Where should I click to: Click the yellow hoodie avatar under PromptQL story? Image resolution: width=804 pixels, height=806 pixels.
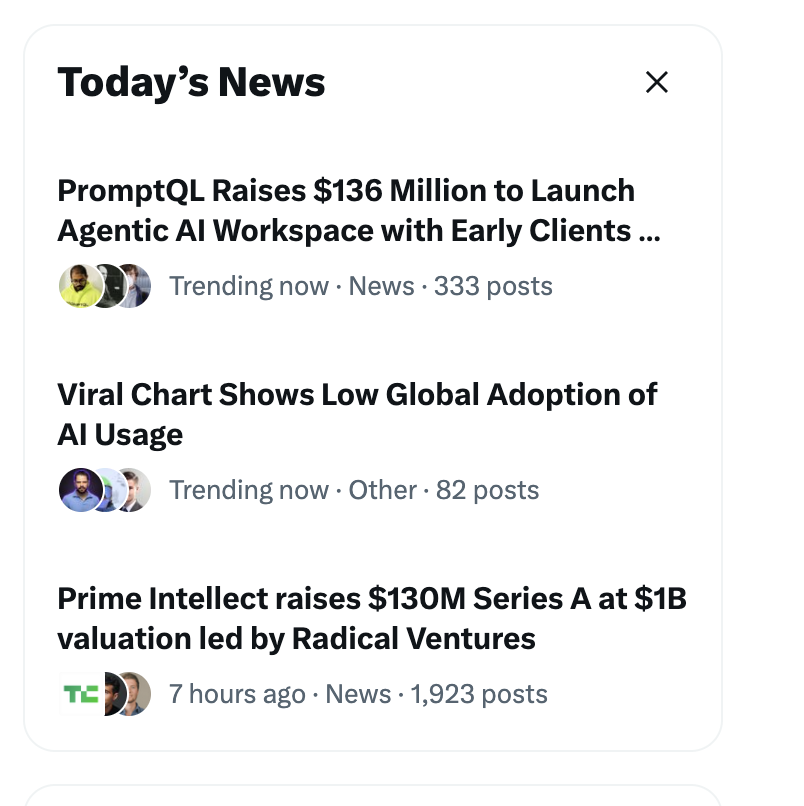coord(81,286)
